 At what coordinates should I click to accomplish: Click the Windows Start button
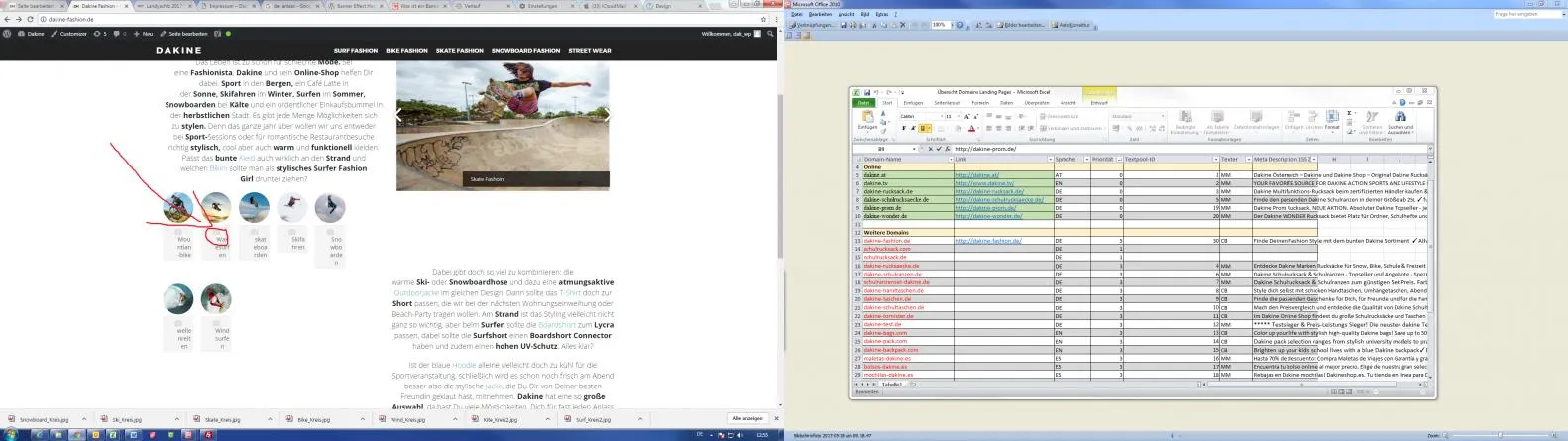coord(9,434)
